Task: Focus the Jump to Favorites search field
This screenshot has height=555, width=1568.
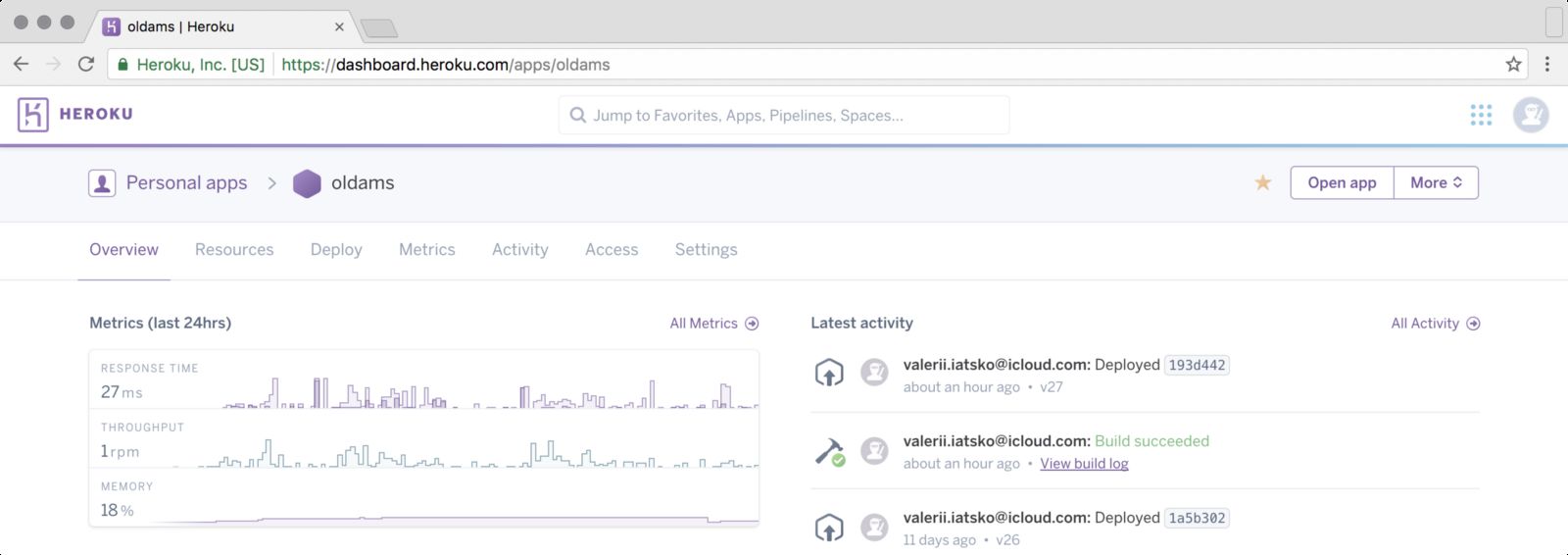Action: coord(784,115)
